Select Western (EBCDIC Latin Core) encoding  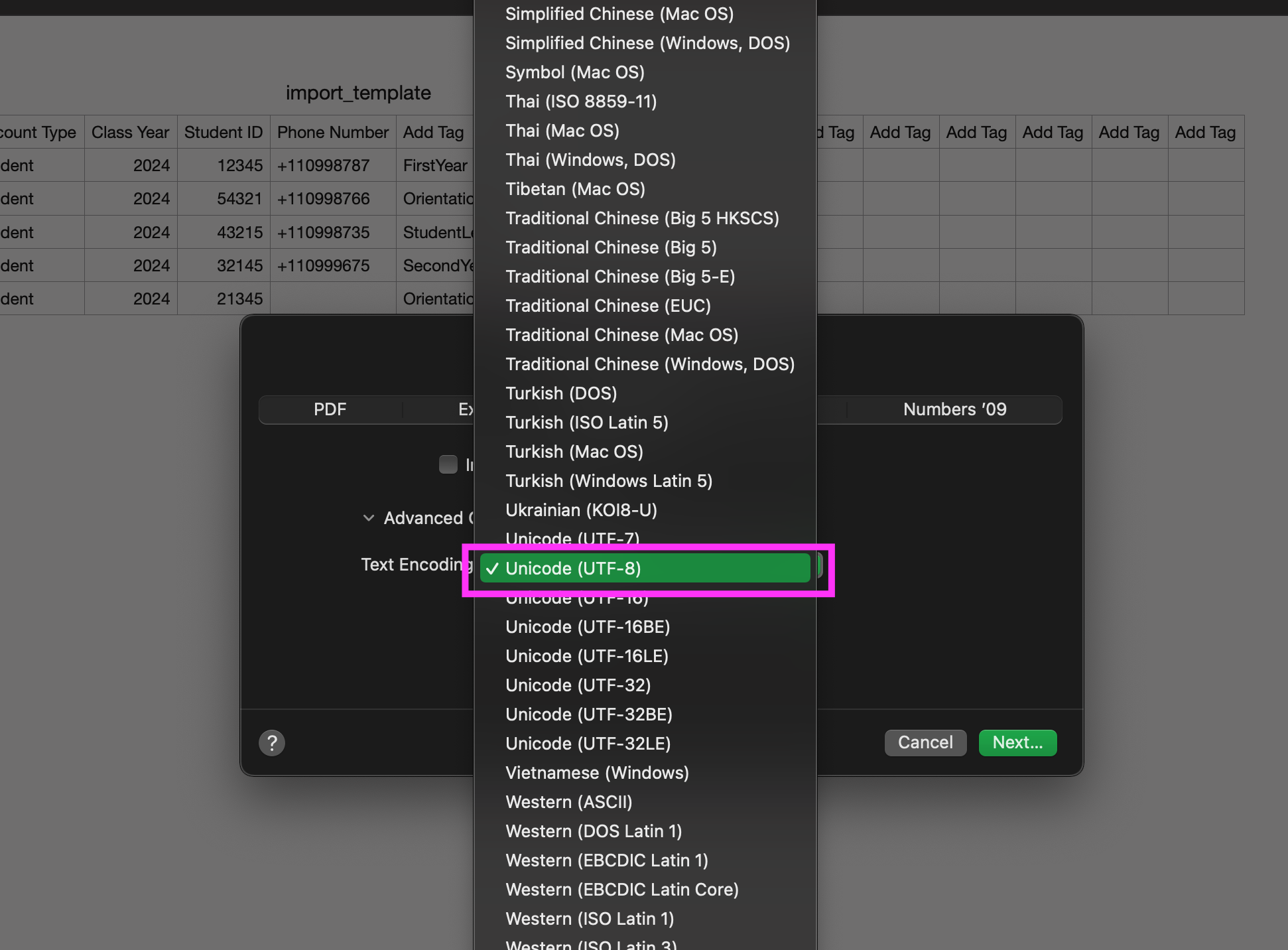tap(621, 890)
